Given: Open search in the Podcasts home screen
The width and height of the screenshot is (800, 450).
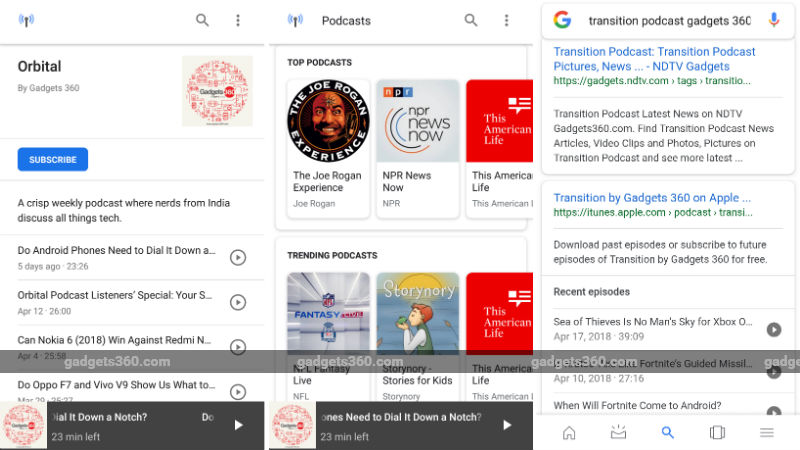Looking at the screenshot, I should pyautogui.click(x=471, y=20).
